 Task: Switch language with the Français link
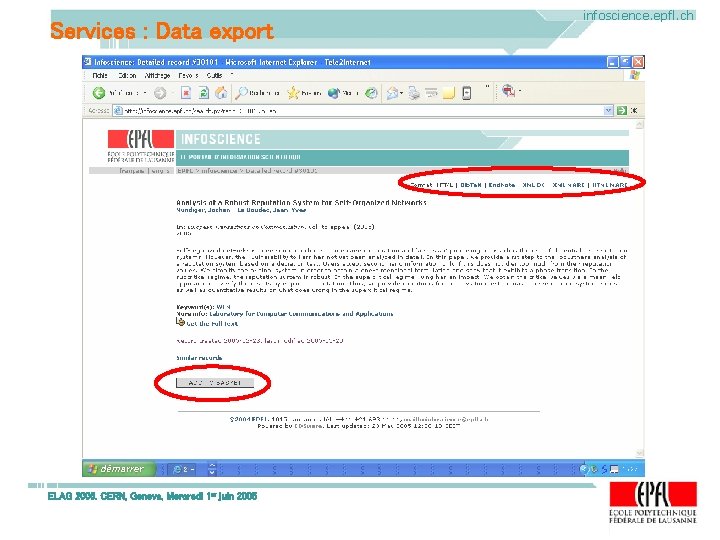pos(132,171)
